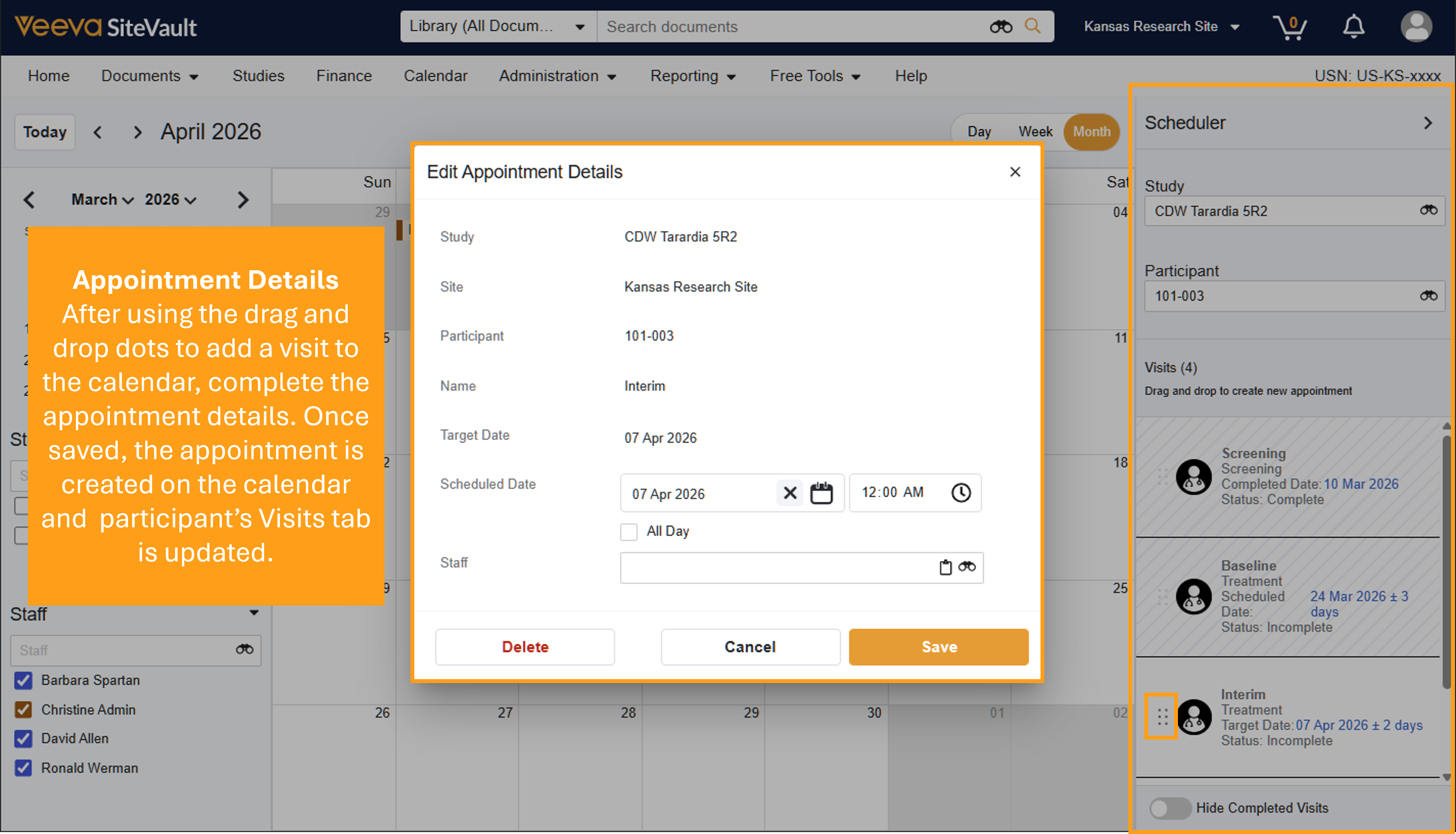Viewport: 1456px width, 834px height.
Task: Clear the Scheduled Date with X icon
Action: [790, 493]
